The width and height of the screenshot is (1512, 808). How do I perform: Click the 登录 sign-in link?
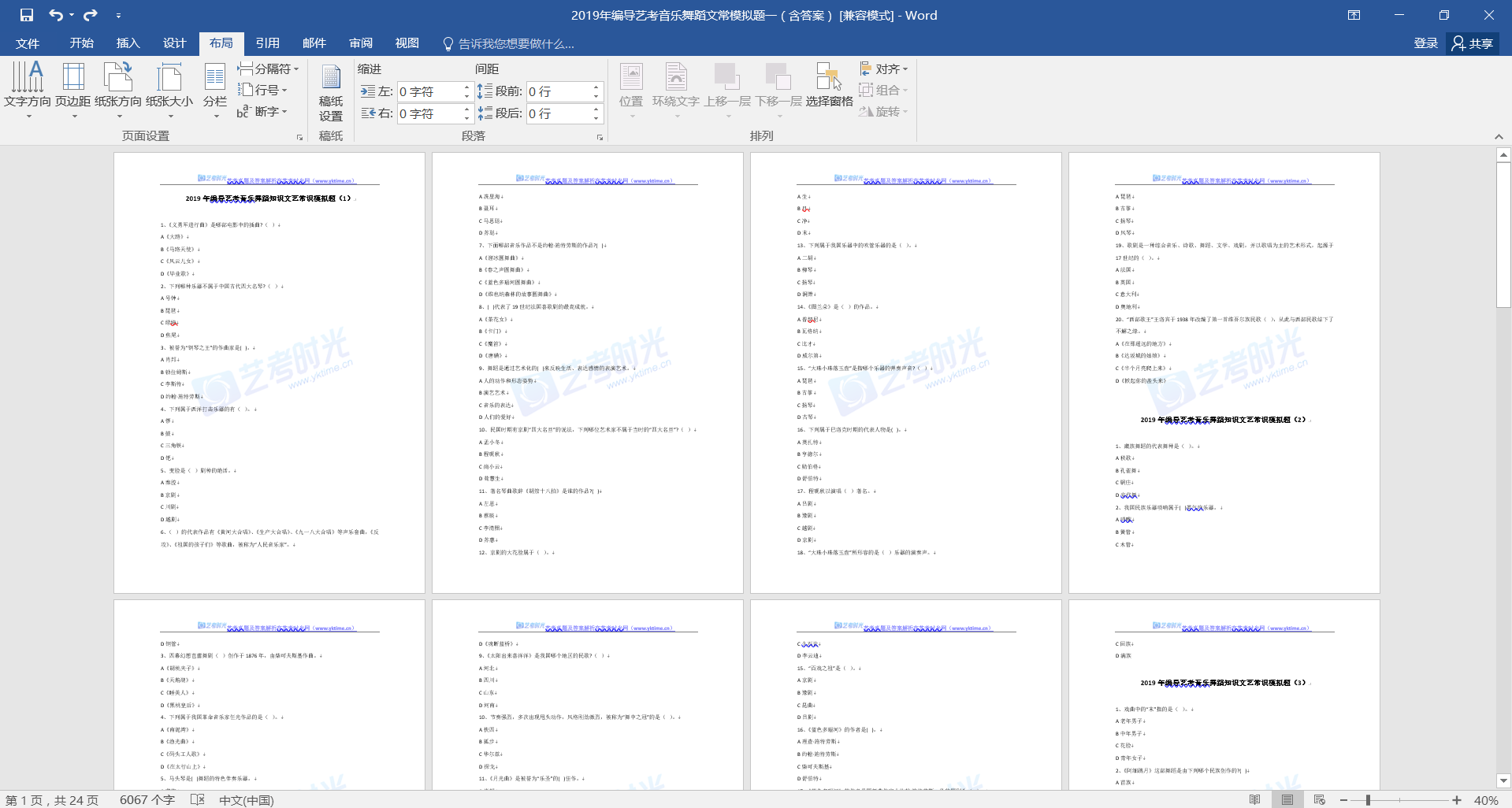coord(1425,43)
